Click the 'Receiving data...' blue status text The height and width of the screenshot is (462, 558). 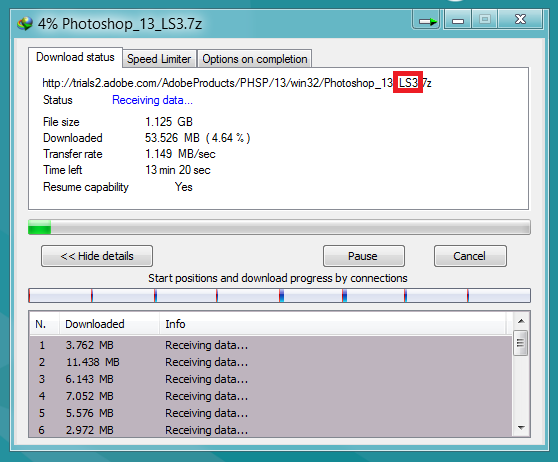click(152, 100)
